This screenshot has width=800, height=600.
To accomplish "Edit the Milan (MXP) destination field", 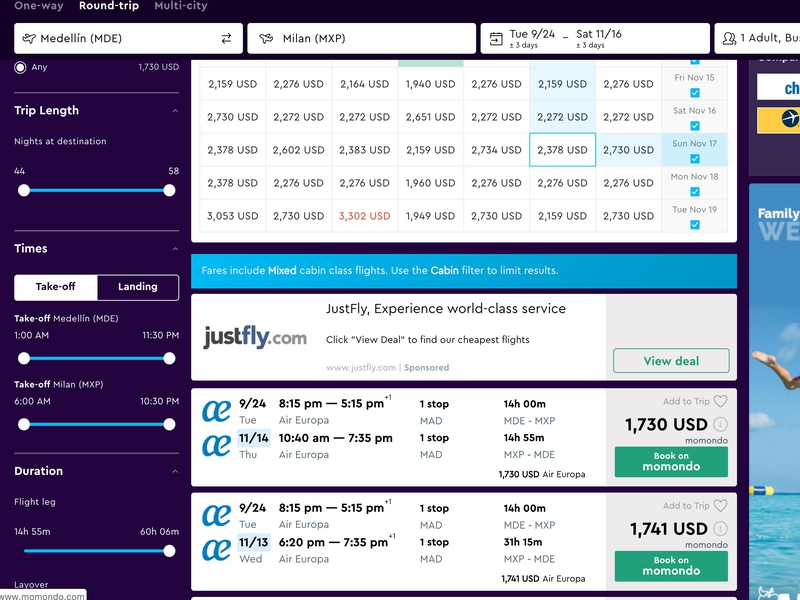I will point(362,38).
